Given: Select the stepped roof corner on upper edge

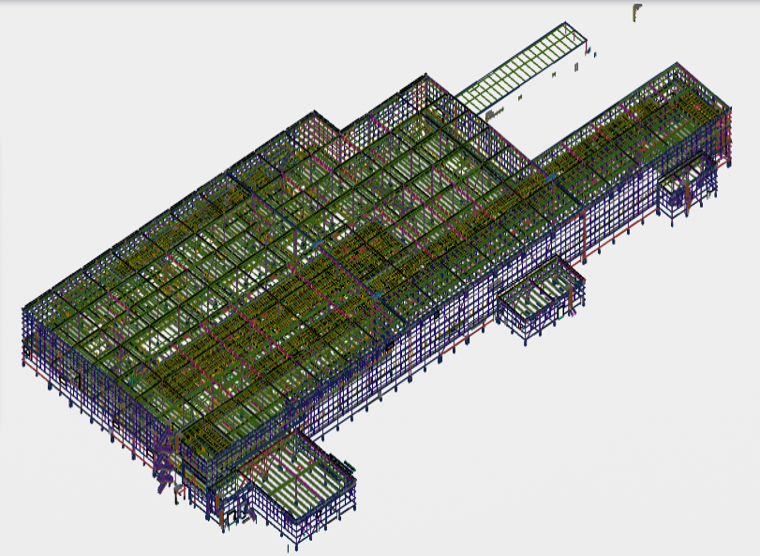Looking at the screenshot, I should click(347, 126).
